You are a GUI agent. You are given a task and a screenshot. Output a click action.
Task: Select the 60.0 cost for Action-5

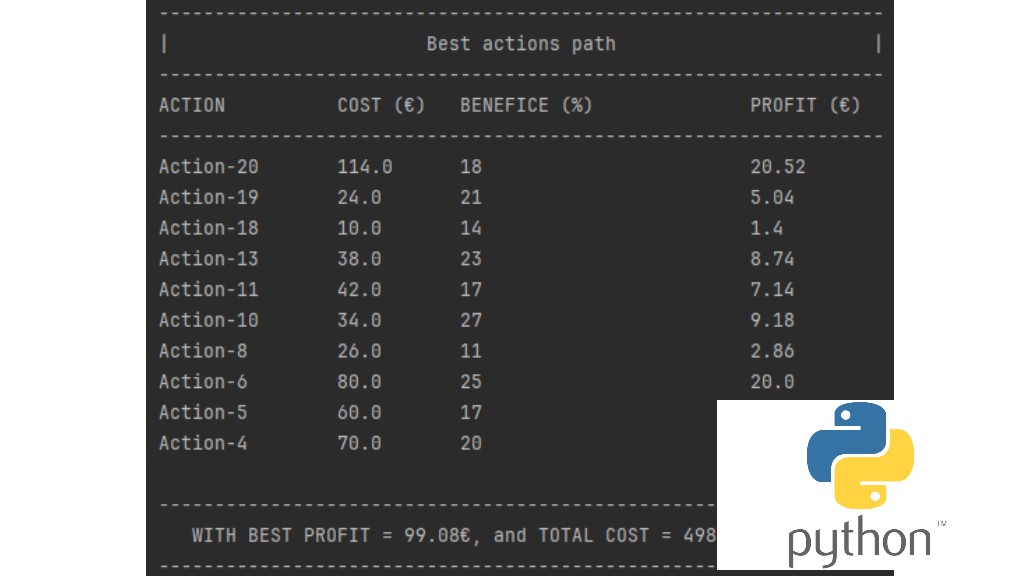point(359,412)
